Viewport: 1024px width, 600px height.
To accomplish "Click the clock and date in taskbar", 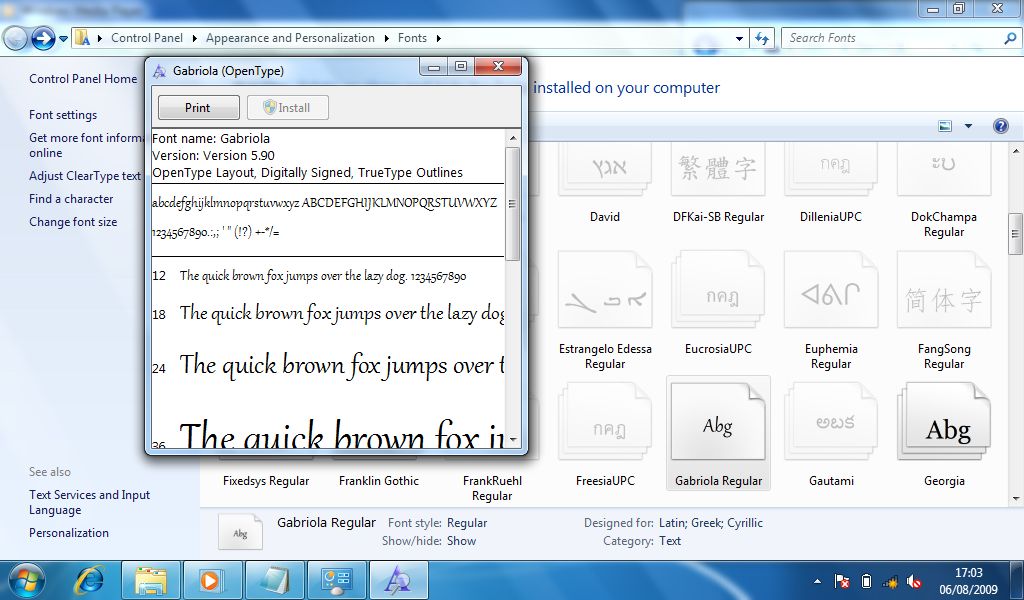I will [x=968, y=581].
